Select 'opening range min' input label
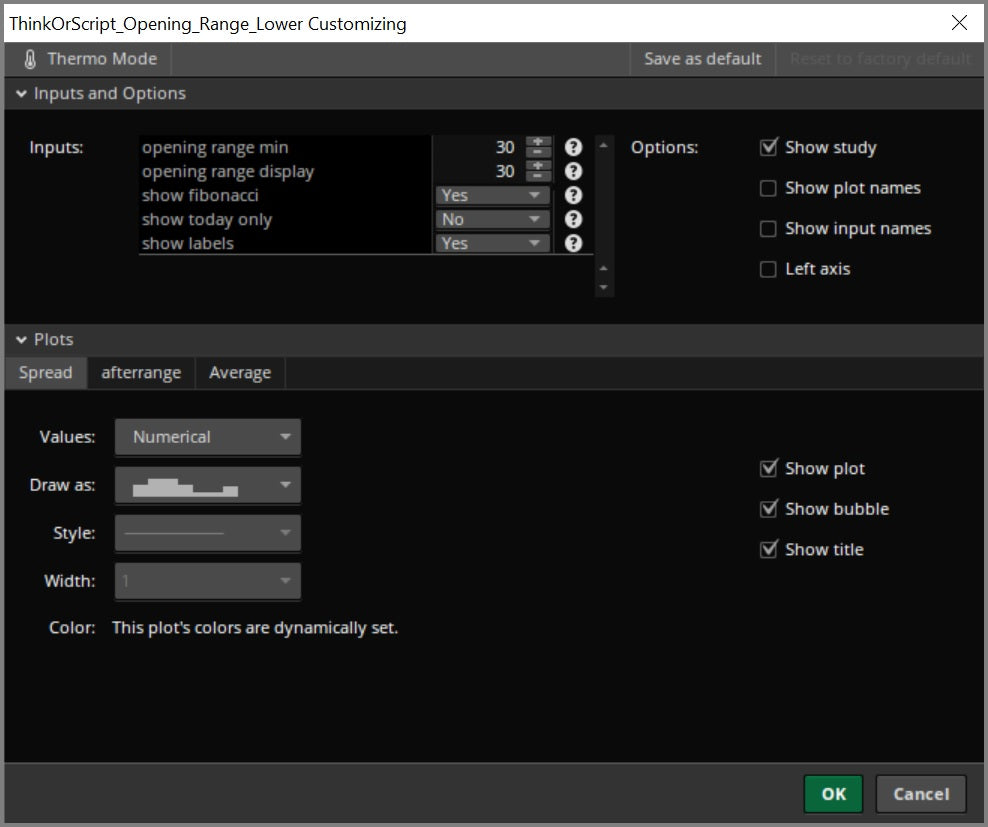This screenshot has width=988, height=827. [215, 147]
